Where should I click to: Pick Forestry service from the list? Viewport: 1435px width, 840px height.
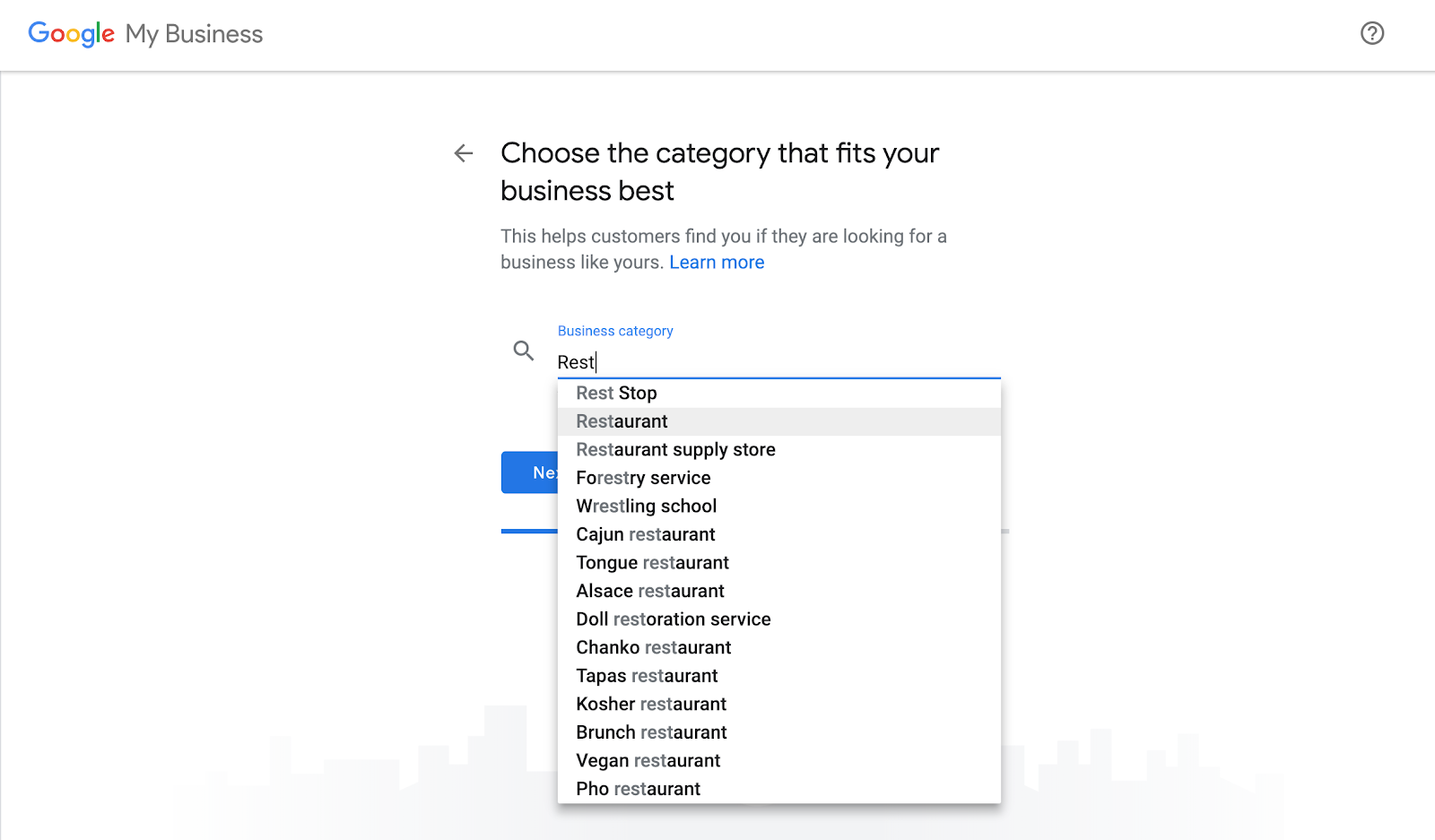(643, 478)
